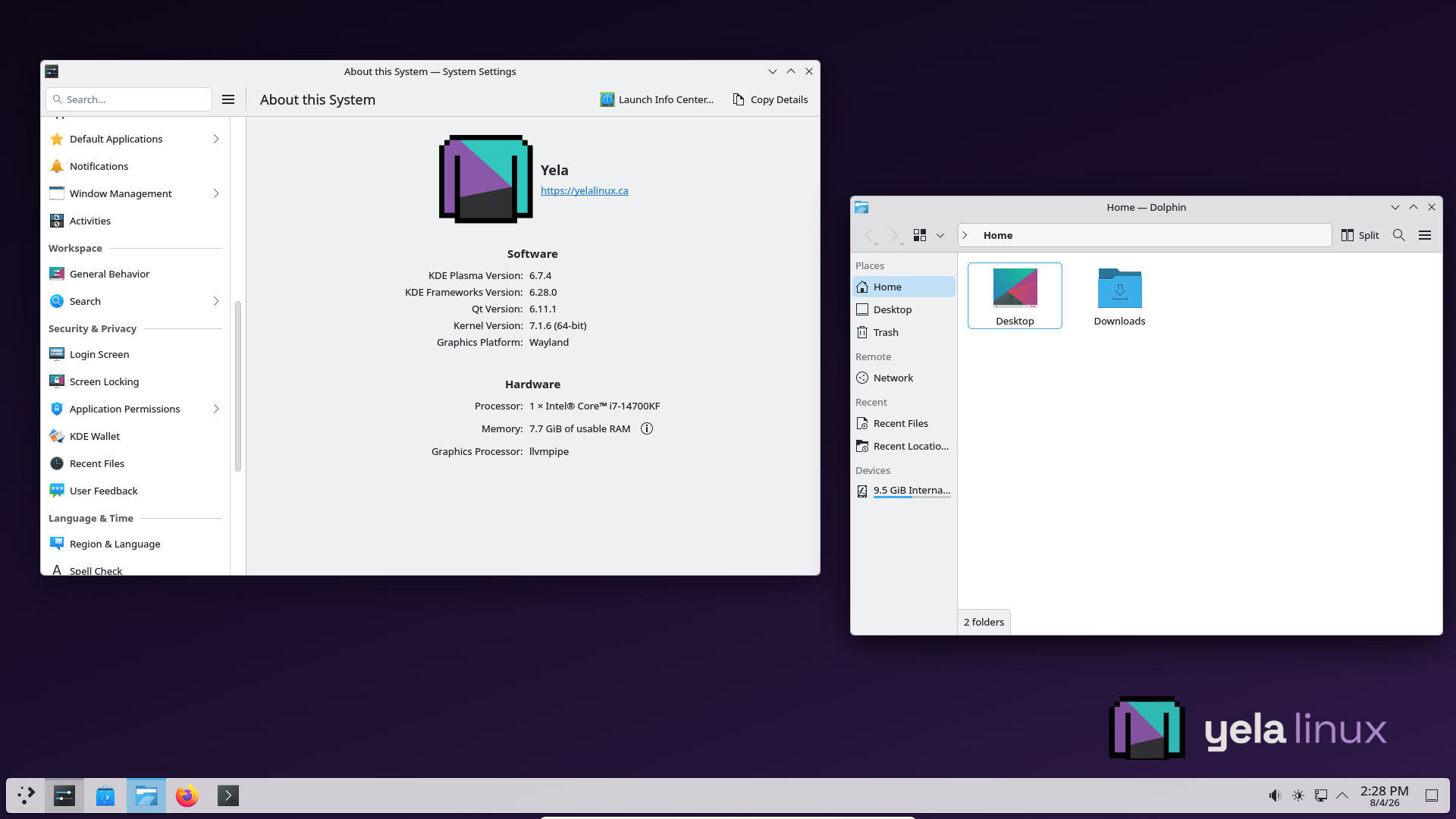The height and width of the screenshot is (819, 1456).
Task: Open the yelalinux.ca website link
Action: [584, 190]
